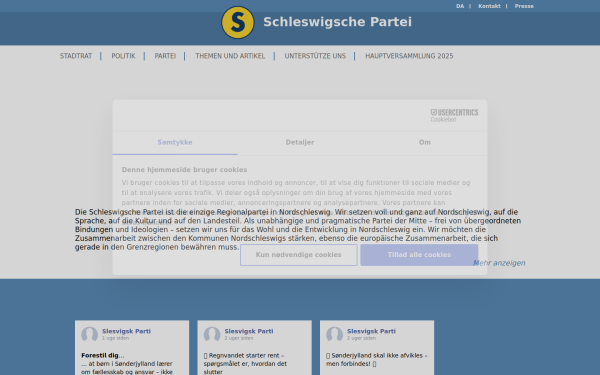Click the yellow S party logo
Viewport: 600px width, 375px height.
click(x=238, y=22)
